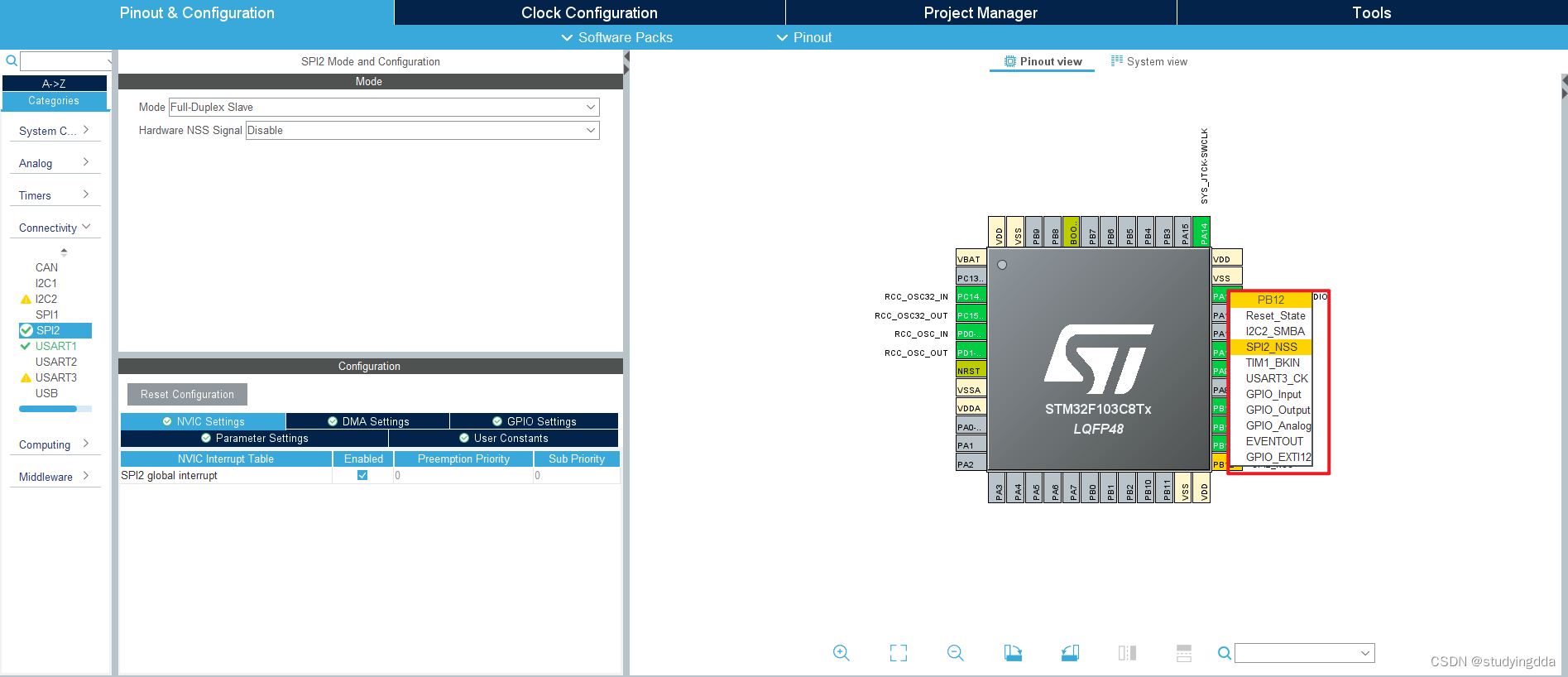Screen dimensions: 1568x677
Task: Expand the System Core category
Action: pos(55,131)
